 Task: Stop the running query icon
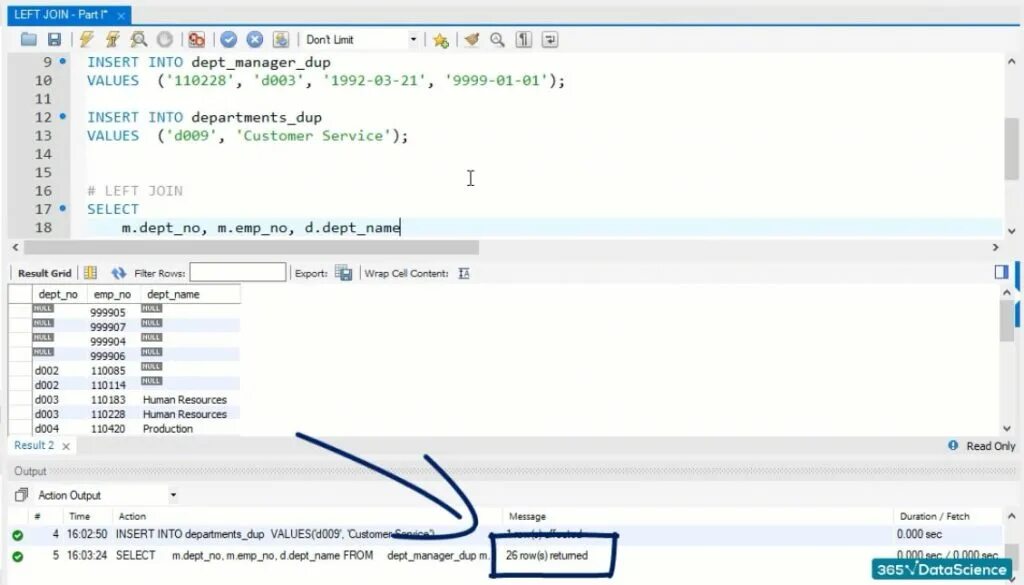pyautogui.click(x=165, y=40)
